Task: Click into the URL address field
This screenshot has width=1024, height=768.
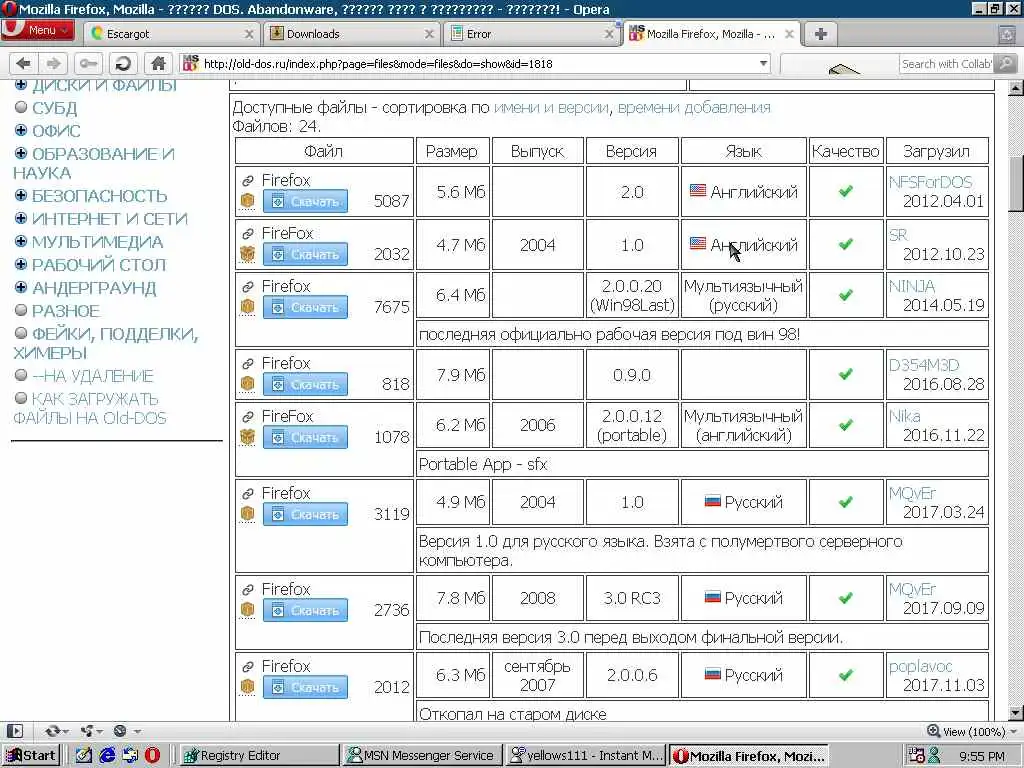Action: click(479, 63)
